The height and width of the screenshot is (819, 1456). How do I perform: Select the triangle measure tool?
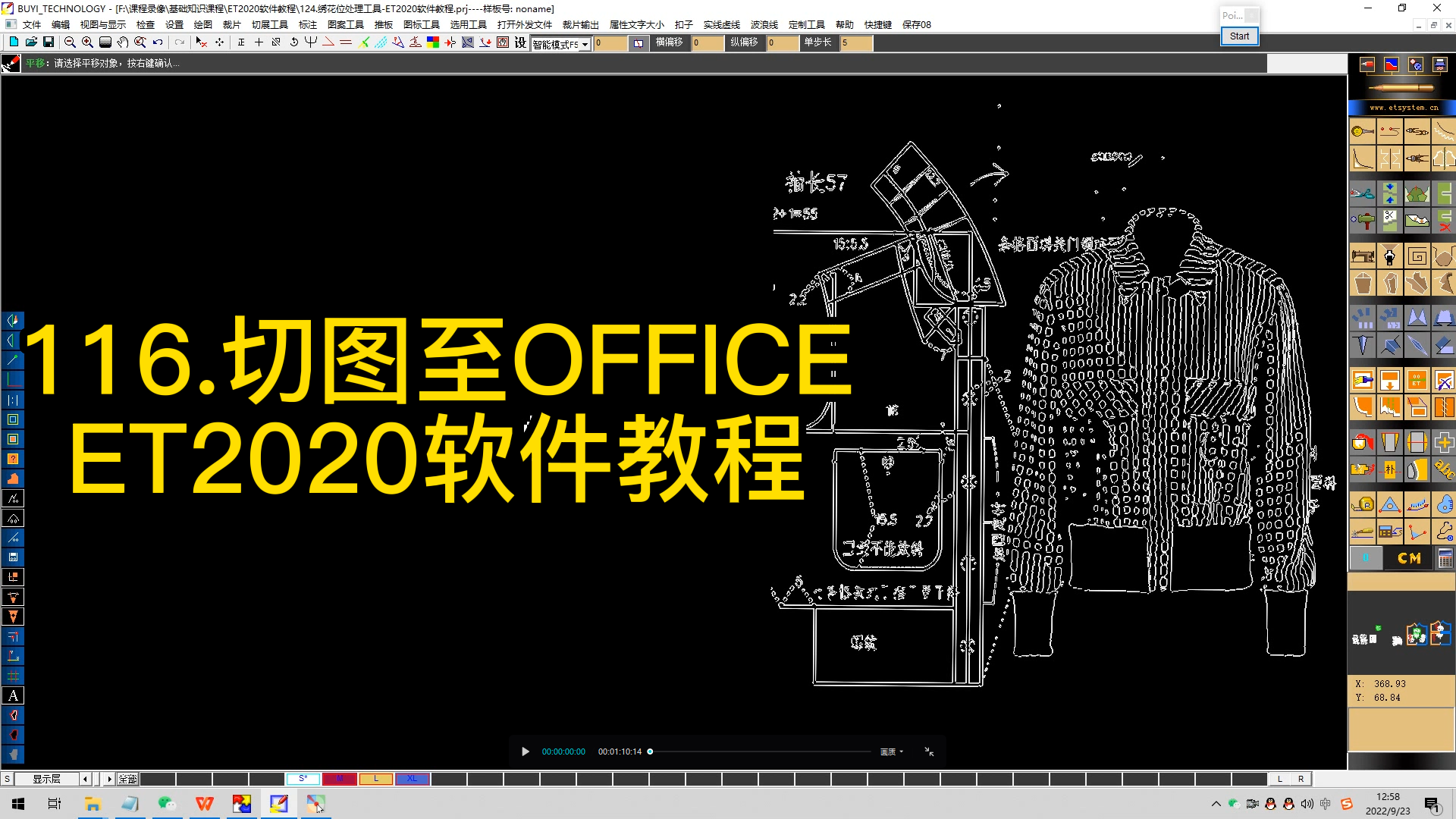click(x=1390, y=504)
